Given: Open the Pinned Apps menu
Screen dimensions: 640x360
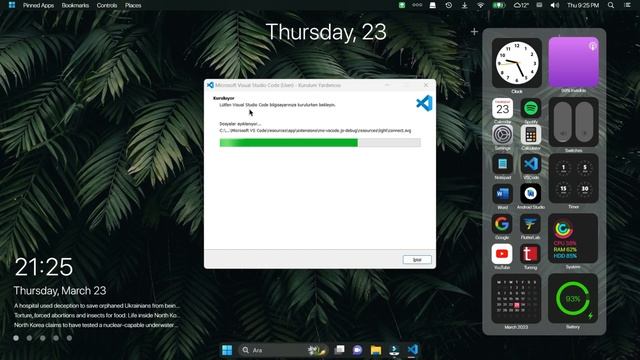Looking at the screenshot, I should (x=38, y=5).
